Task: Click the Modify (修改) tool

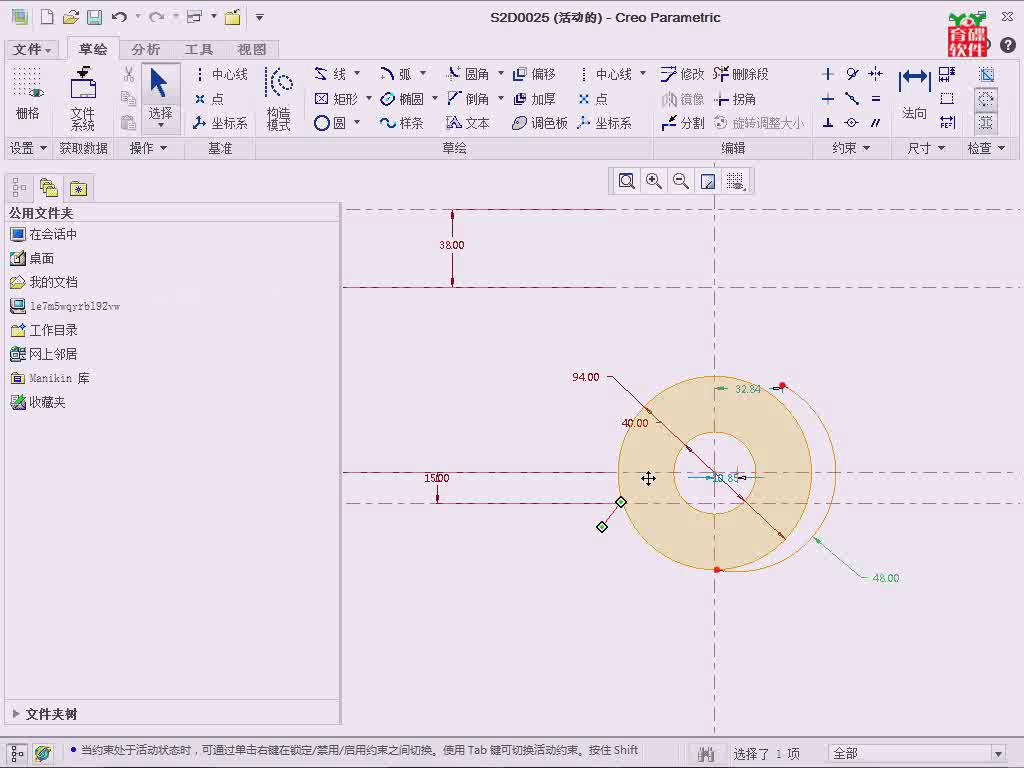Action: pyautogui.click(x=682, y=74)
